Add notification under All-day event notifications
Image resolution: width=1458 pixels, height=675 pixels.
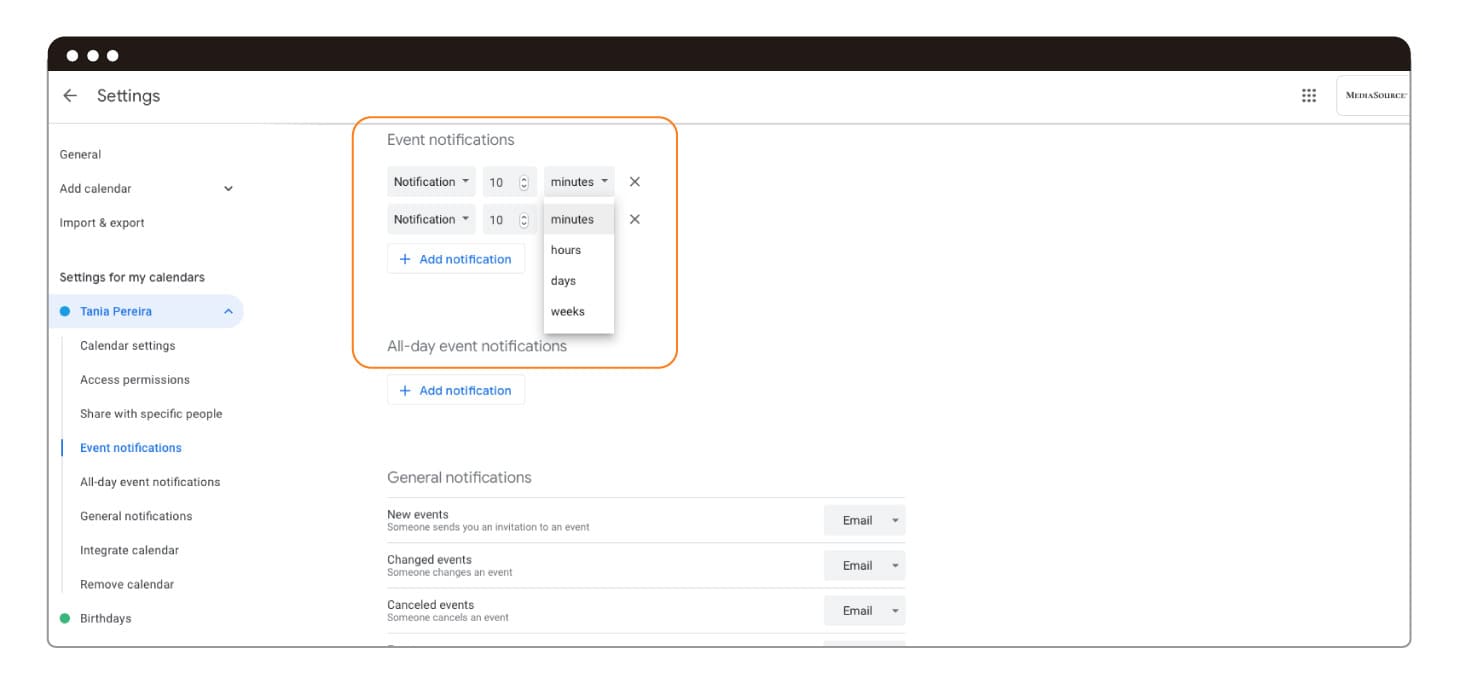point(456,391)
